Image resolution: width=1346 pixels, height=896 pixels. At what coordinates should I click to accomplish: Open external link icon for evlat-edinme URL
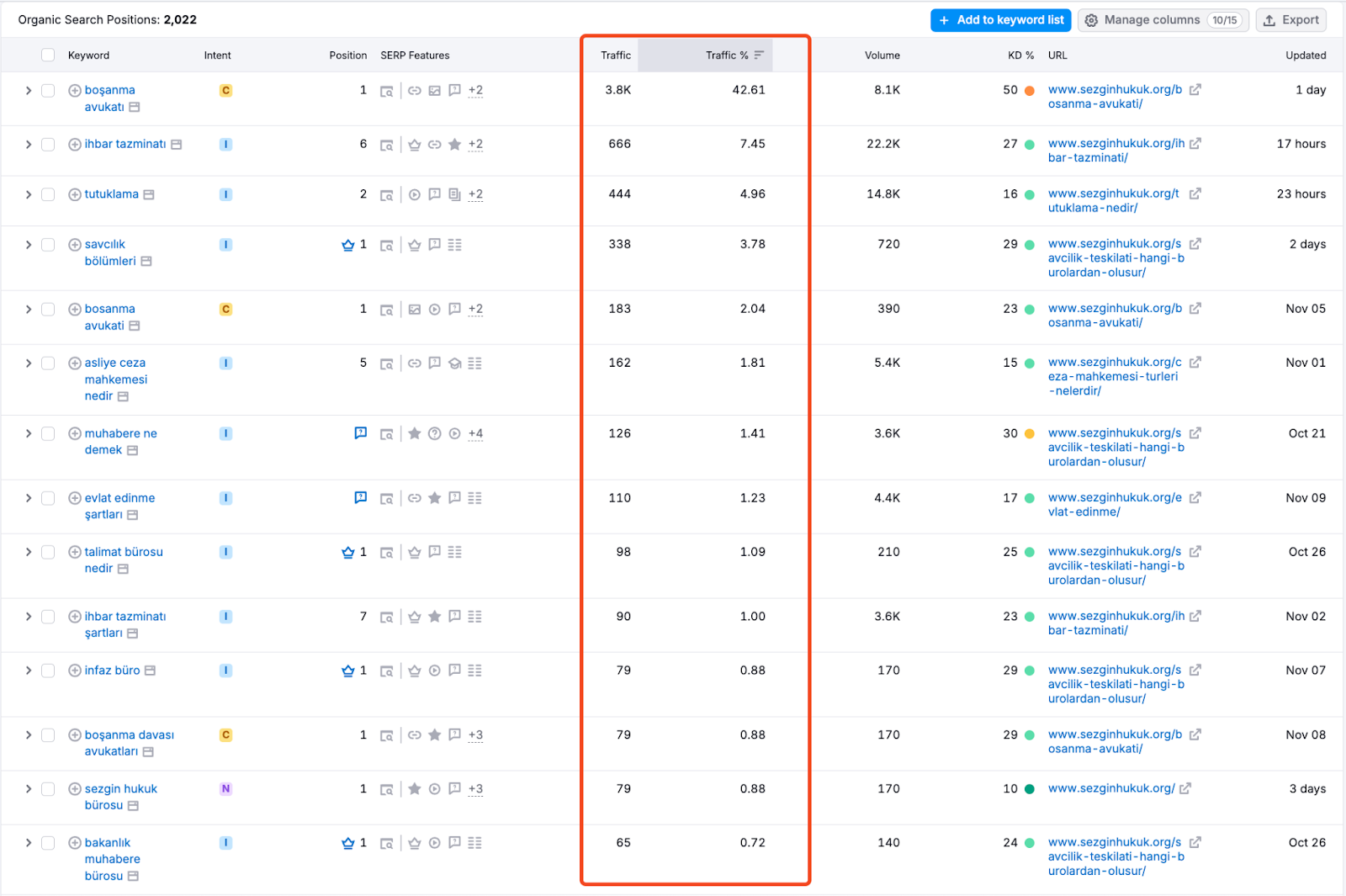pyautogui.click(x=1195, y=497)
